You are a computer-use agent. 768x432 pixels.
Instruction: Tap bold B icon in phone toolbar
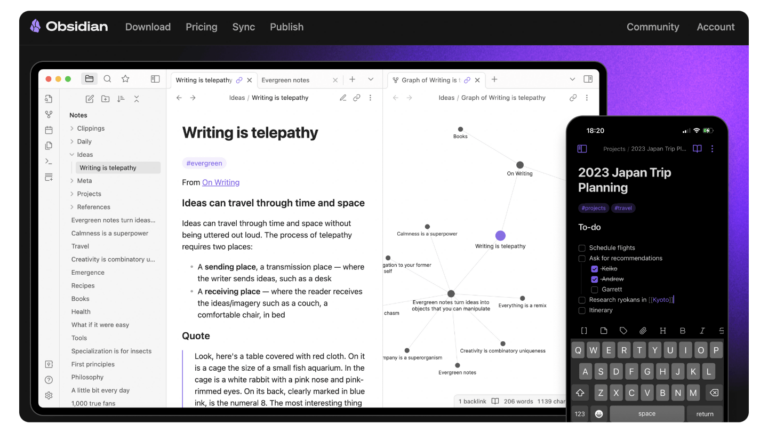pyautogui.click(x=682, y=331)
